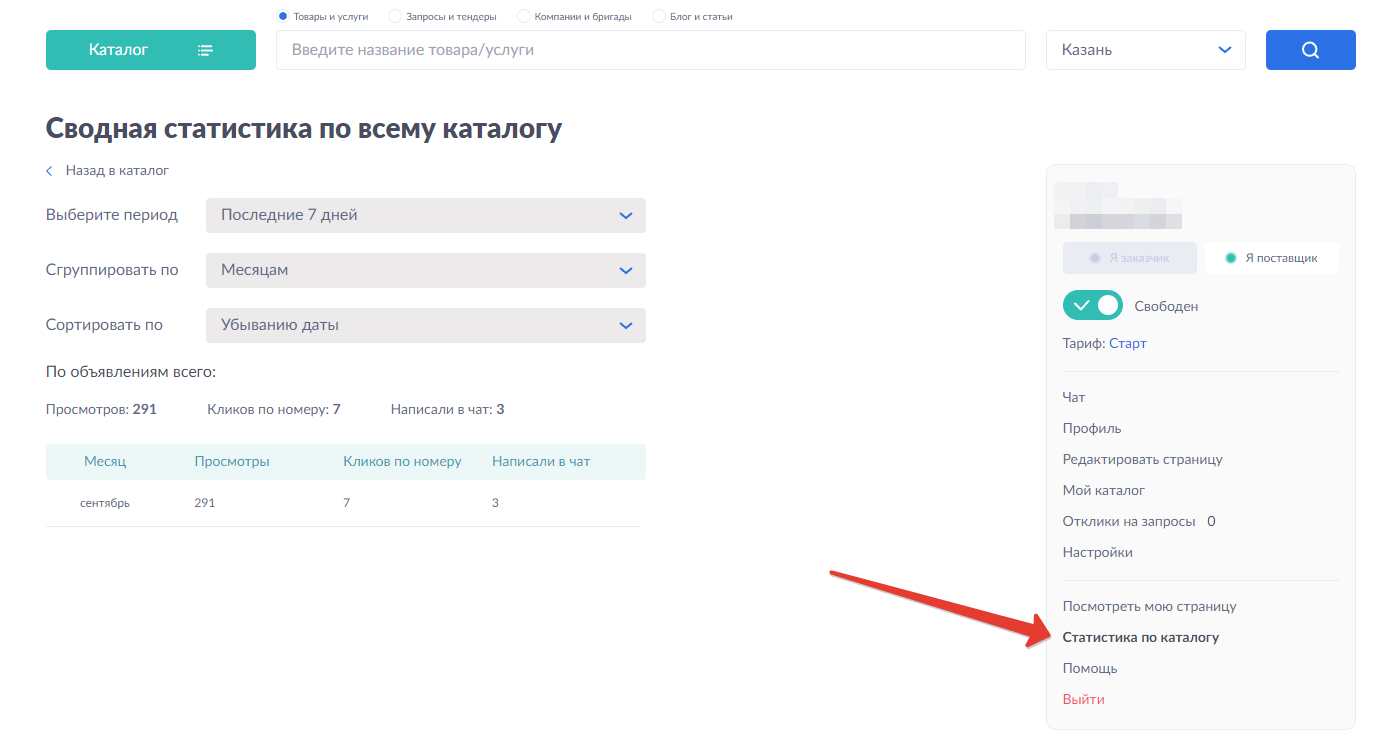Expand the Выберите период dropdown

click(425, 215)
